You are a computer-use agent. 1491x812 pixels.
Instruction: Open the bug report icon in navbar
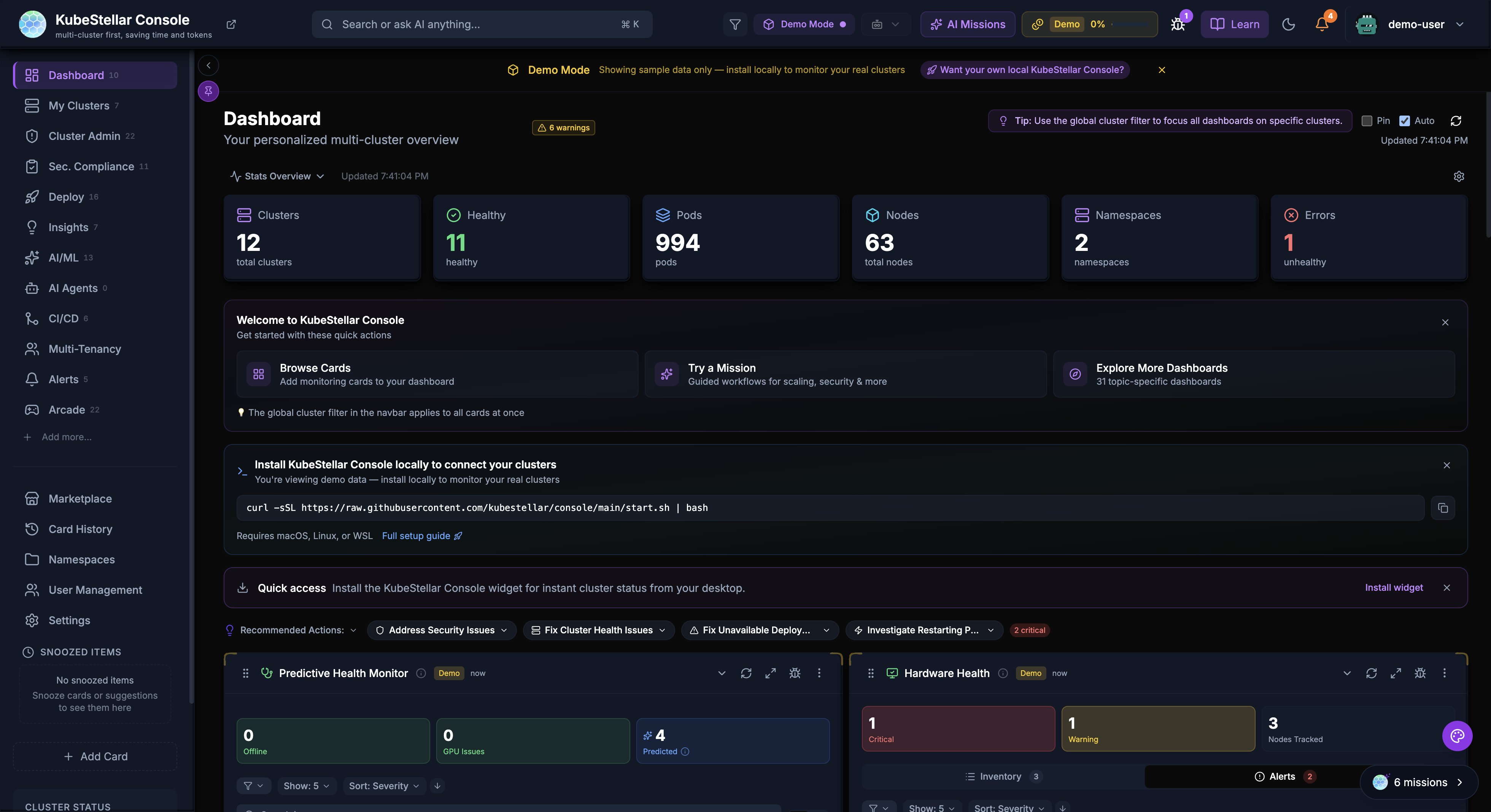click(1177, 24)
